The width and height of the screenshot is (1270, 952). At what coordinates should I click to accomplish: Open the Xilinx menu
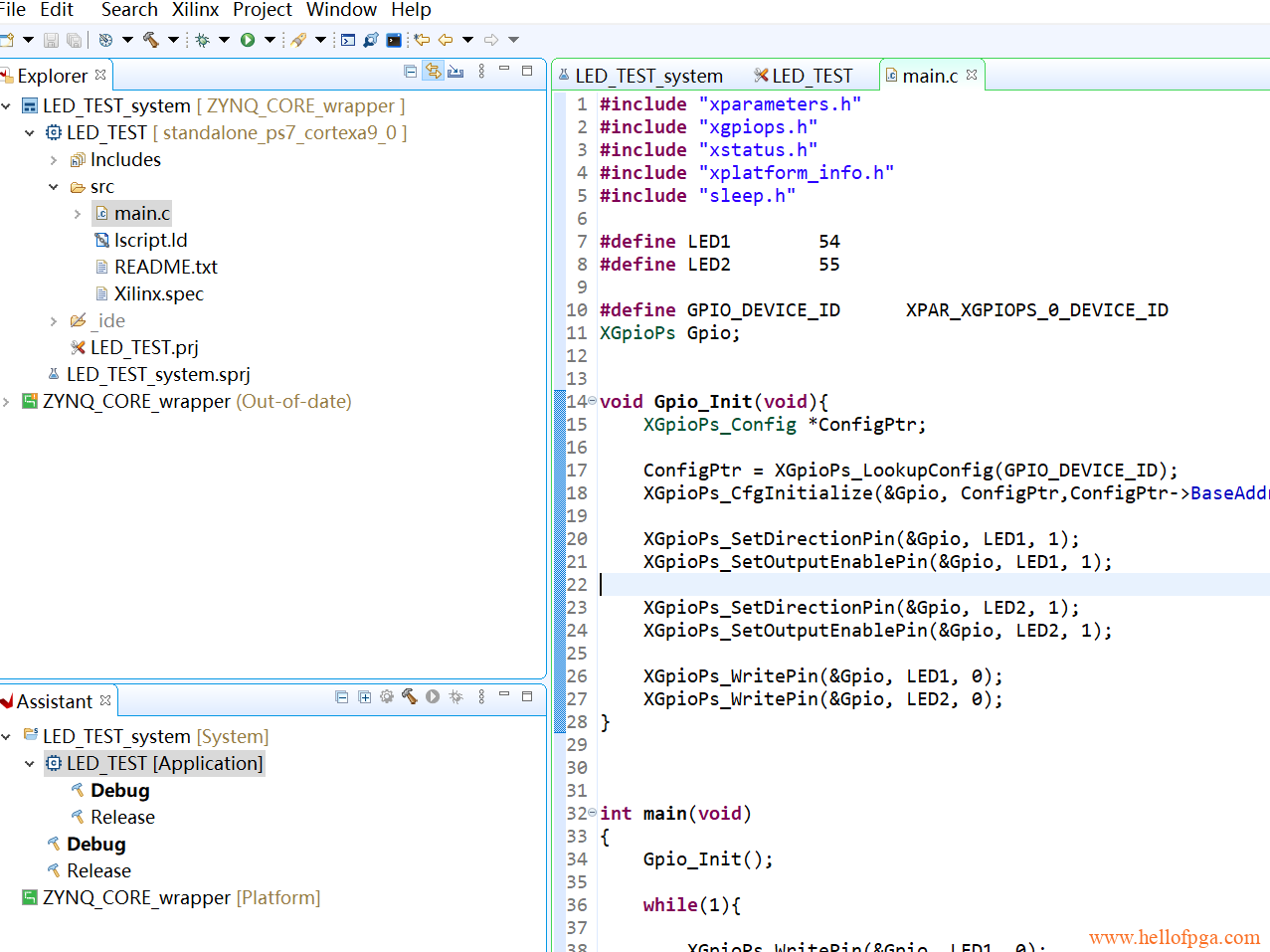(x=195, y=10)
